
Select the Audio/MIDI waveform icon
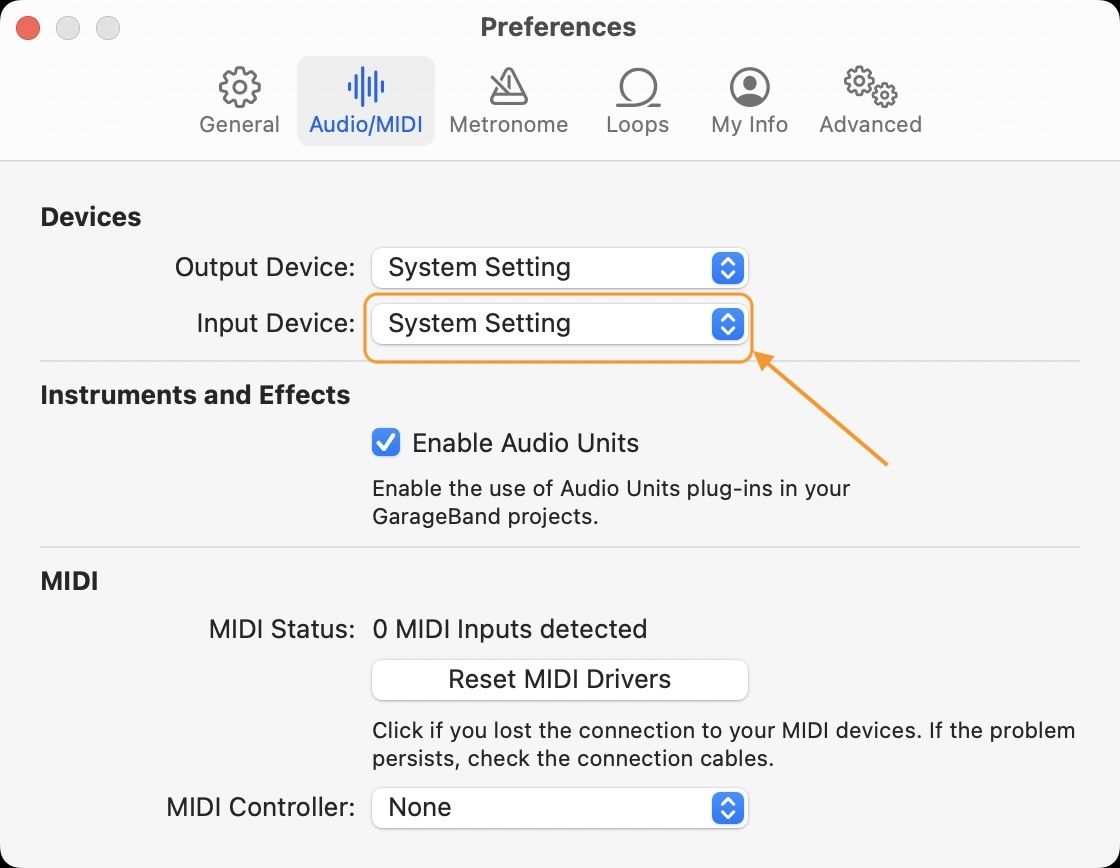[366, 88]
